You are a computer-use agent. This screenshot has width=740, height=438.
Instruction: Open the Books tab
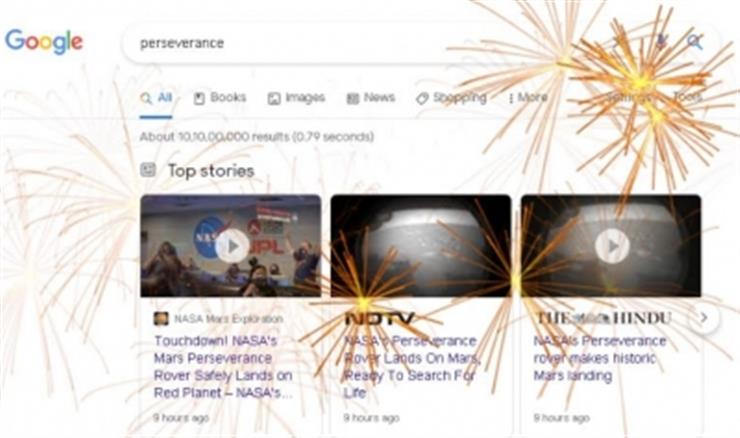click(220, 98)
